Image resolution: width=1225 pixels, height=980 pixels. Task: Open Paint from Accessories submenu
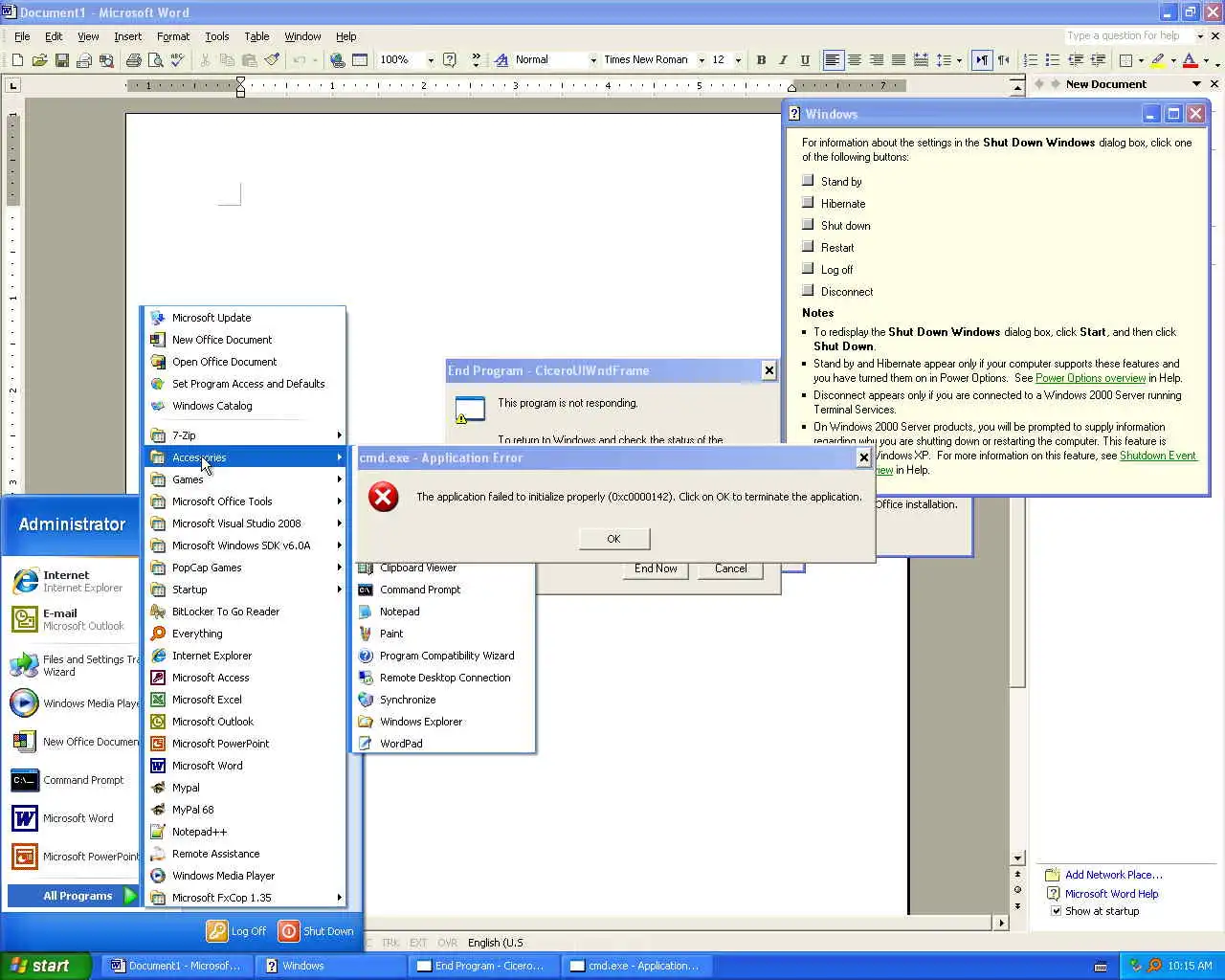point(391,634)
